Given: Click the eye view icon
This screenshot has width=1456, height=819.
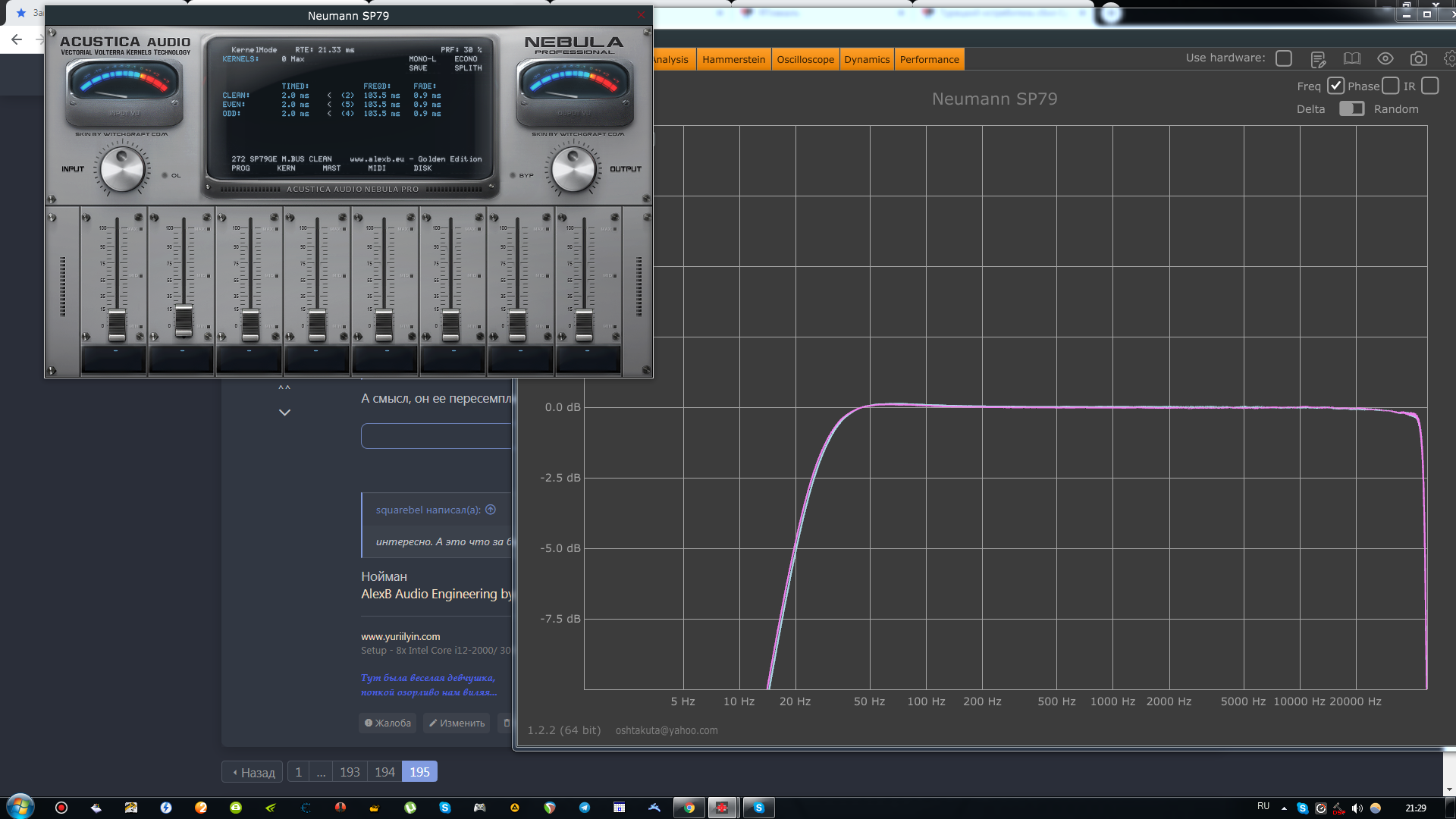Looking at the screenshot, I should [x=1385, y=58].
